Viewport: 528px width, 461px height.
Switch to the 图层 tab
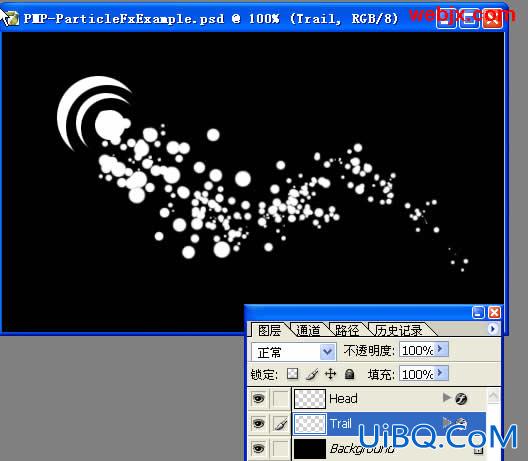point(269,330)
